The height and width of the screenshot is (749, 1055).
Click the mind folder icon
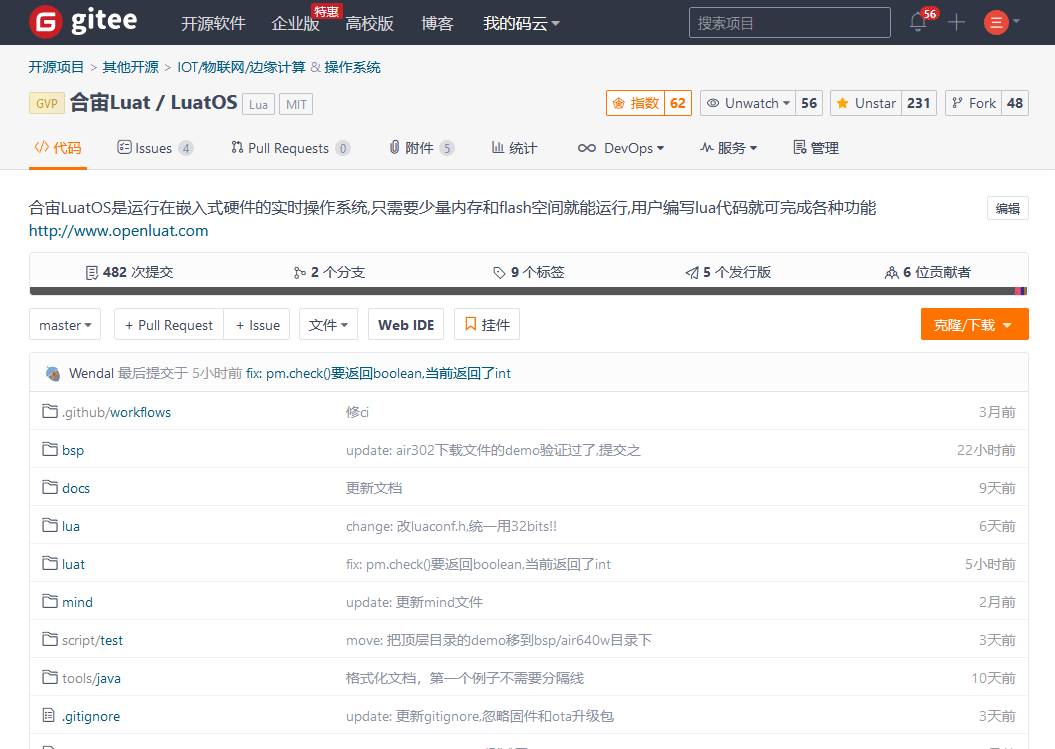[50, 601]
